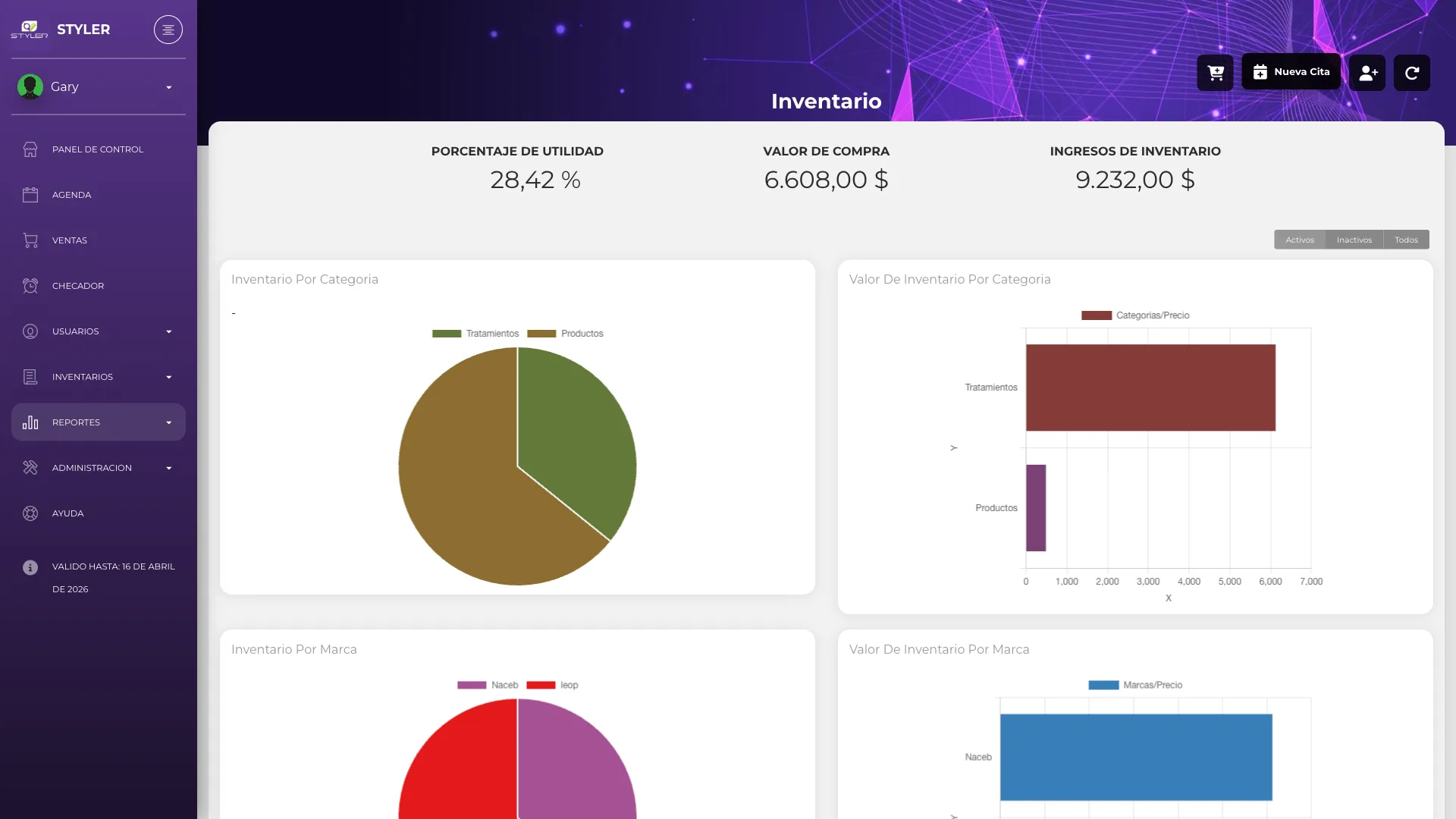Image resolution: width=1456 pixels, height=819 pixels.
Task: Expand the Reportes submenu arrow
Action: (x=169, y=422)
